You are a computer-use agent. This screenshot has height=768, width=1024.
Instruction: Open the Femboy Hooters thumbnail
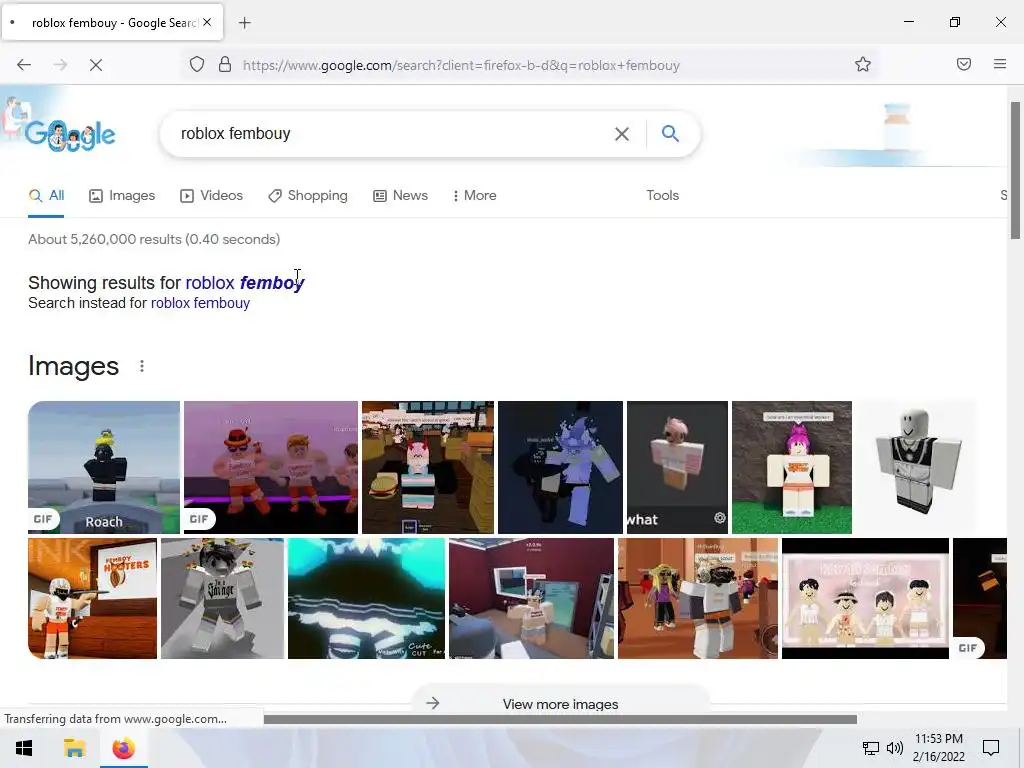pyautogui.click(x=93, y=598)
